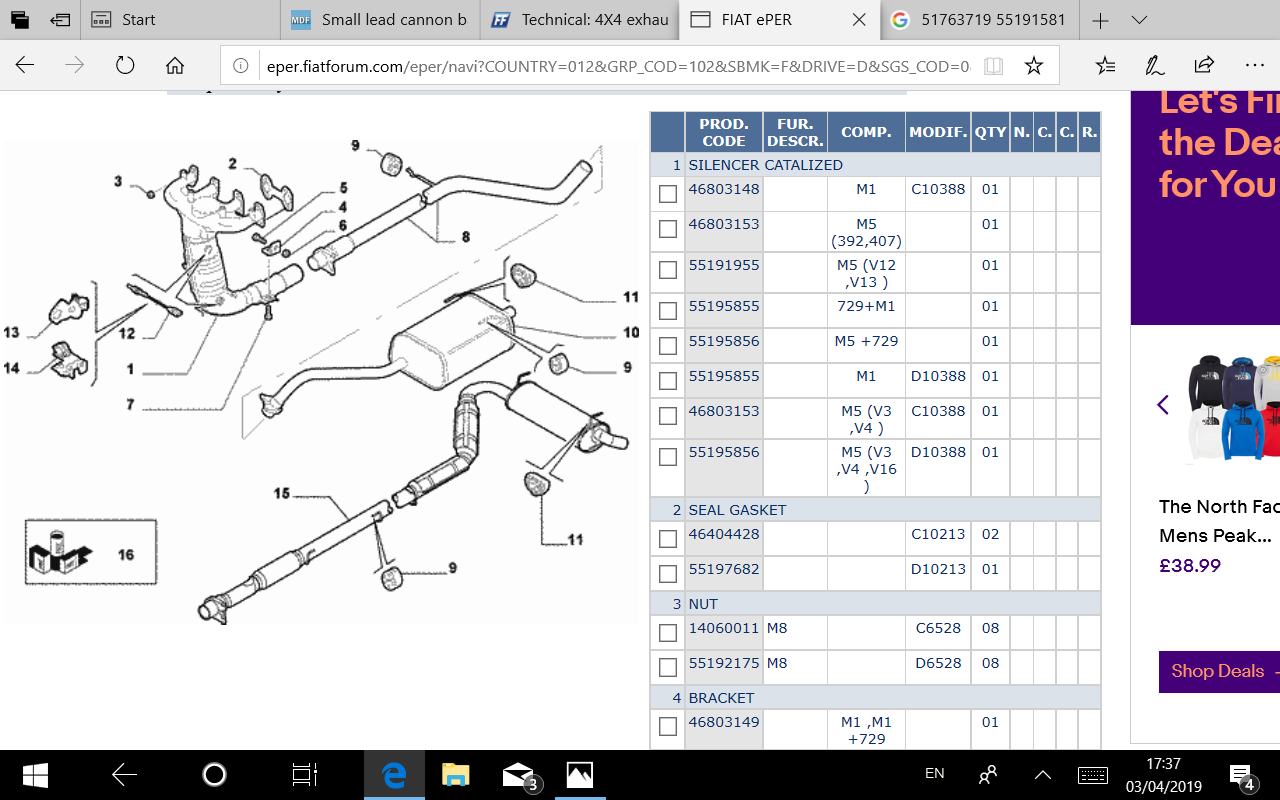Click modification code D10213
The image size is (1280, 800).
point(938,569)
